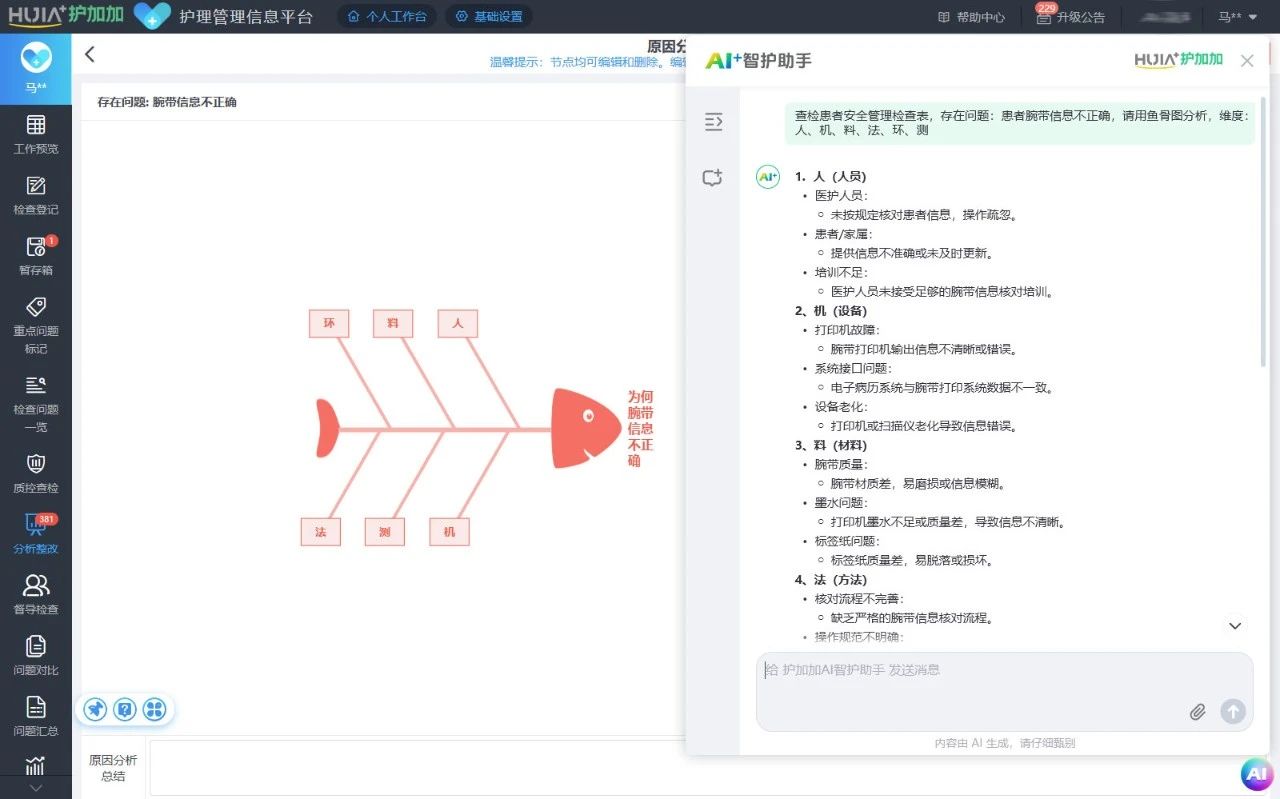Open the 暂存箱 sidebar item

tap(36, 256)
